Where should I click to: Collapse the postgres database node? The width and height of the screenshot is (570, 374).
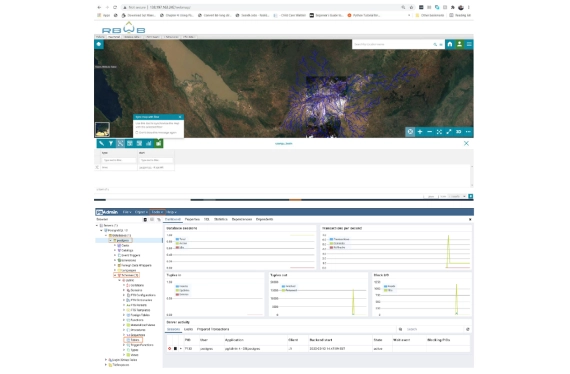111,240
